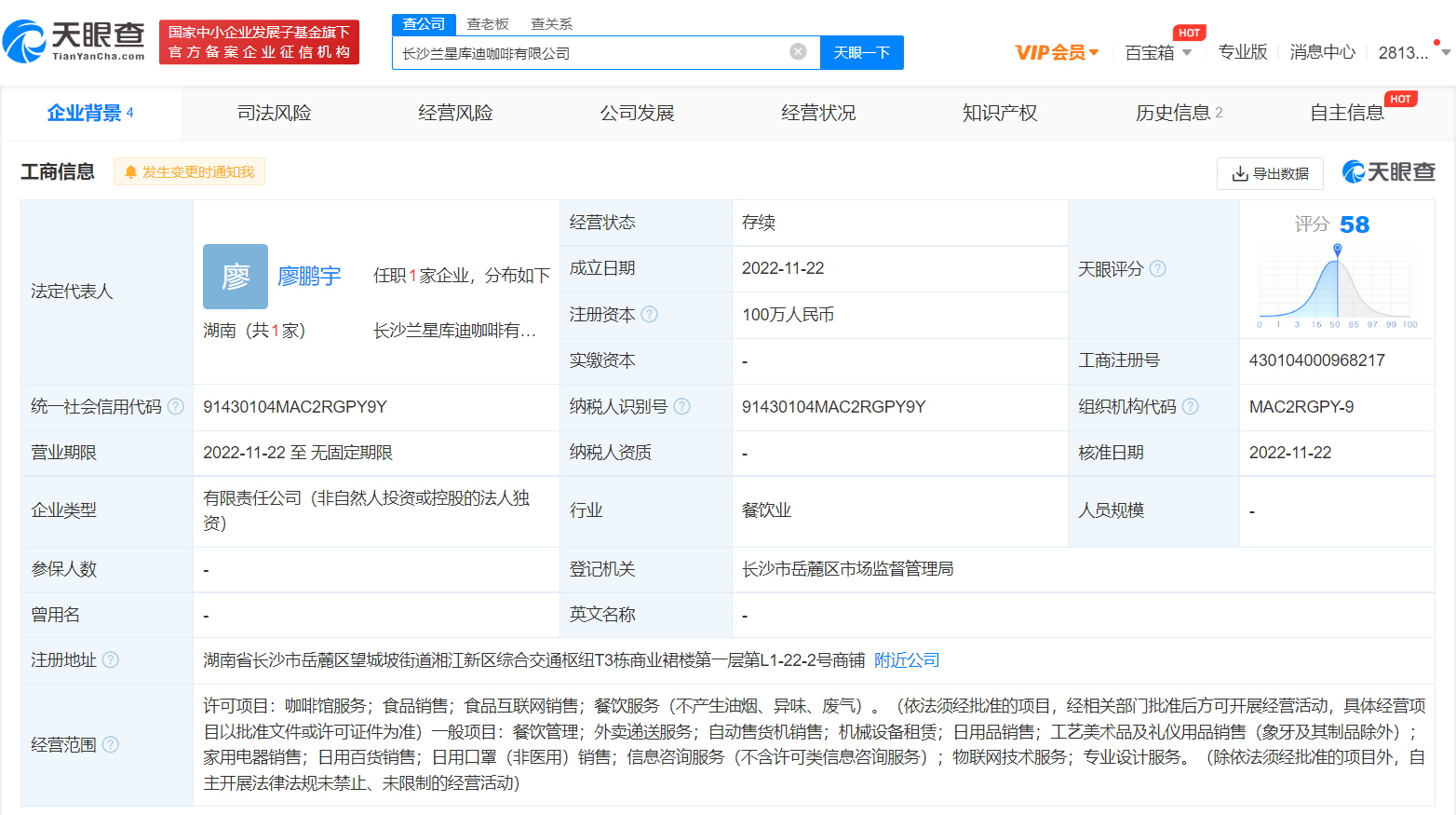Click help icon beside 经营范围
1456x815 pixels.
tap(111, 745)
